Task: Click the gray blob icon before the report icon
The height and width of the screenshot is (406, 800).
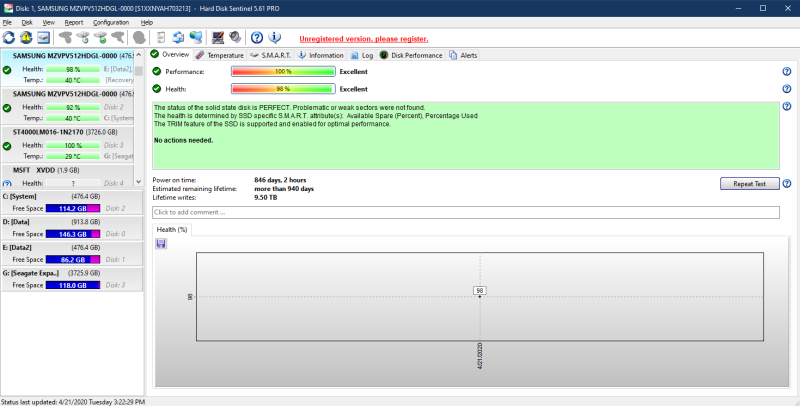Action: [139, 37]
